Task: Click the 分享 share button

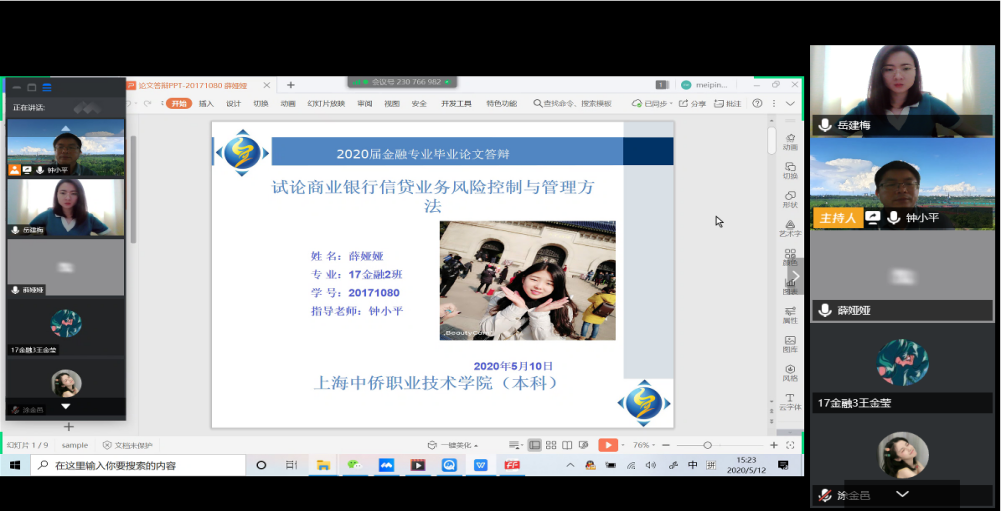Action: (x=692, y=103)
